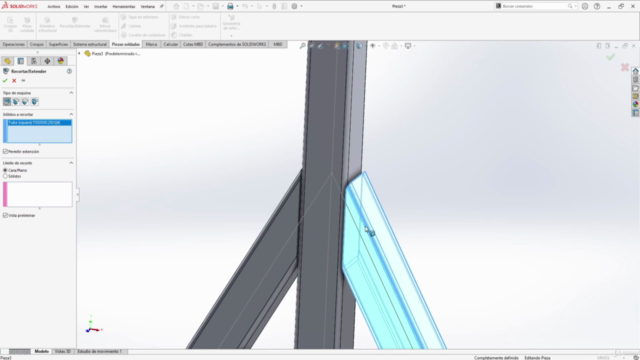Cancel Recortar/Extender with the red X in the panel
640x360 pixels.
point(14,81)
